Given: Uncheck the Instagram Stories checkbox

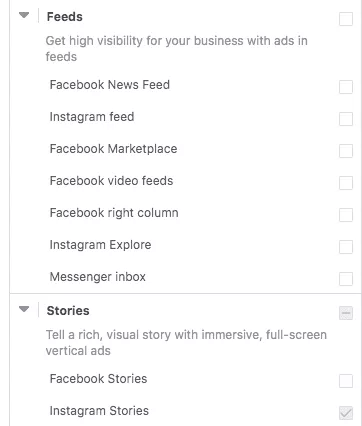Looking at the screenshot, I should coord(346,413).
